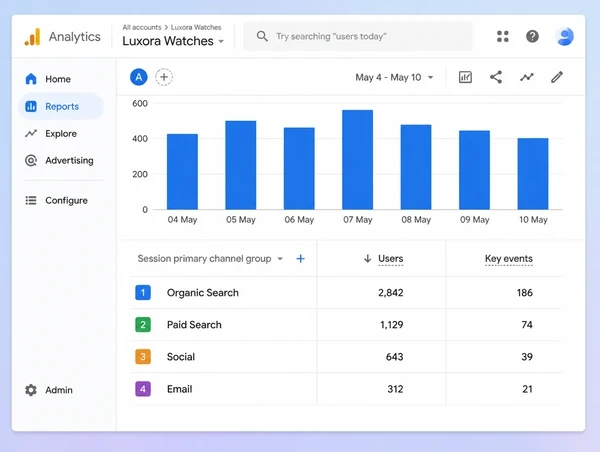Screen dimensions: 600x452
Task: Click the 08 May chart bar
Action: [x=416, y=167]
